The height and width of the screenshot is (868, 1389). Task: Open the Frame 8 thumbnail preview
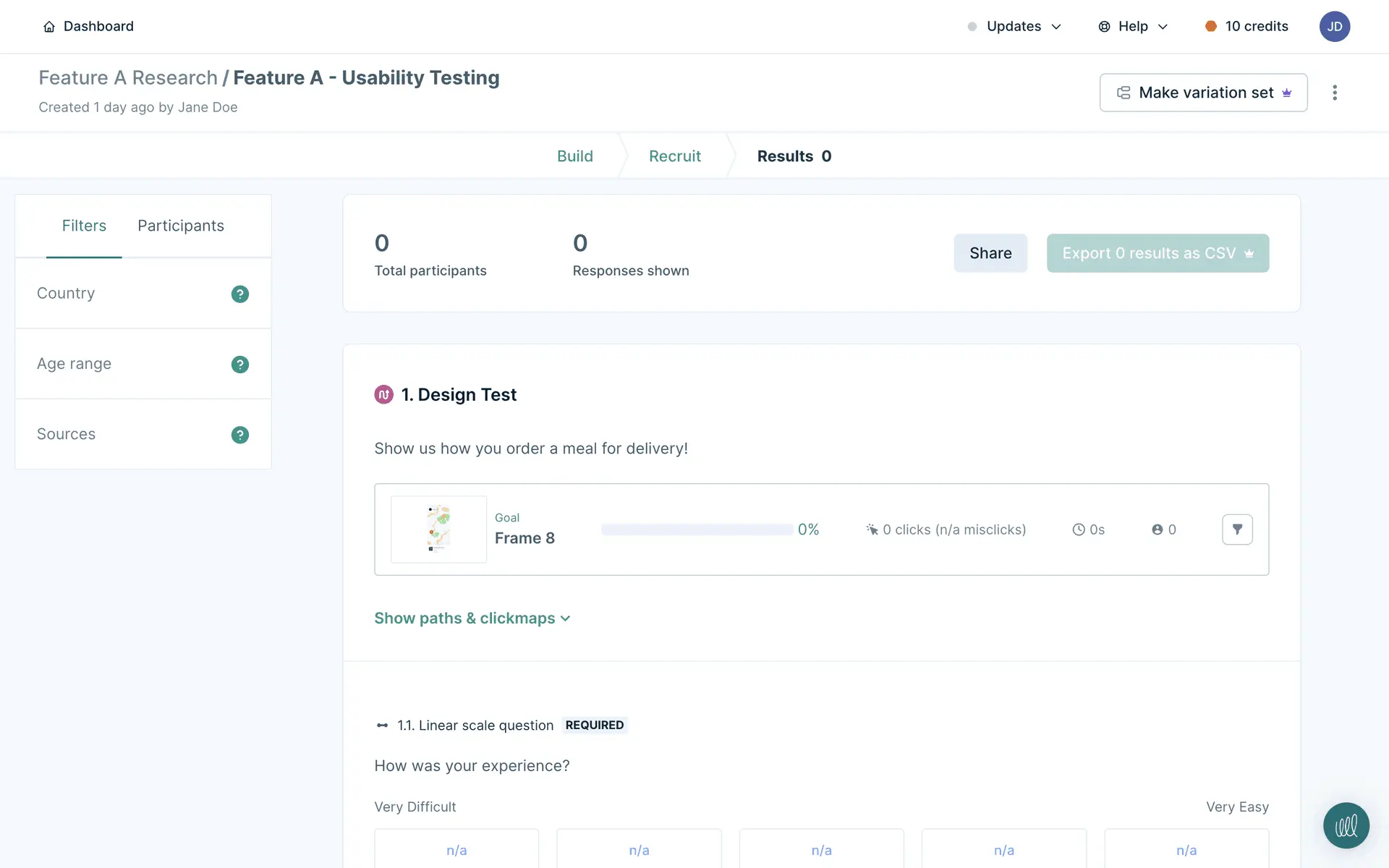click(438, 529)
